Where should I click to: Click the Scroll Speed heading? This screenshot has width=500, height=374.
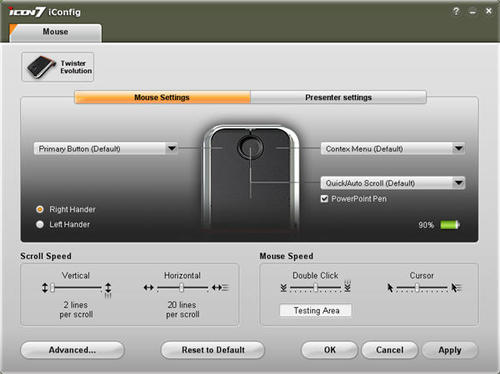coord(46,256)
